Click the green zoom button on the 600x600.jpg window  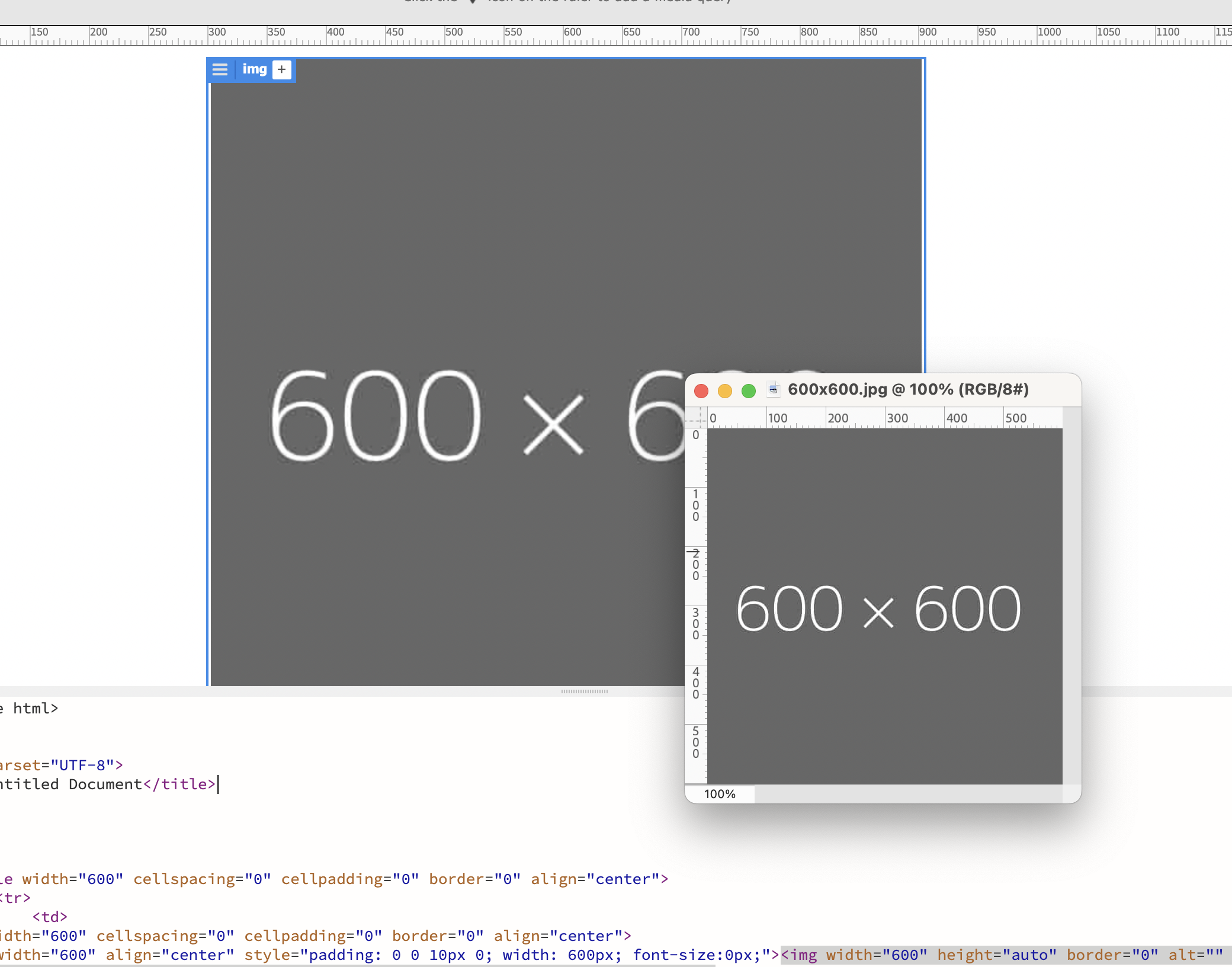[749, 391]
